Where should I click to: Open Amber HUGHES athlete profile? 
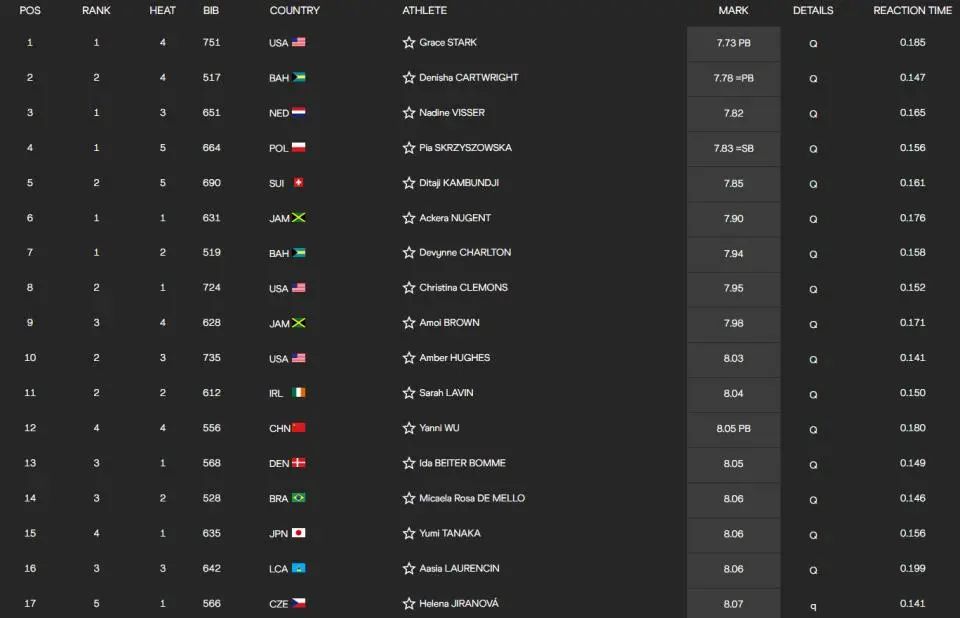454,358
